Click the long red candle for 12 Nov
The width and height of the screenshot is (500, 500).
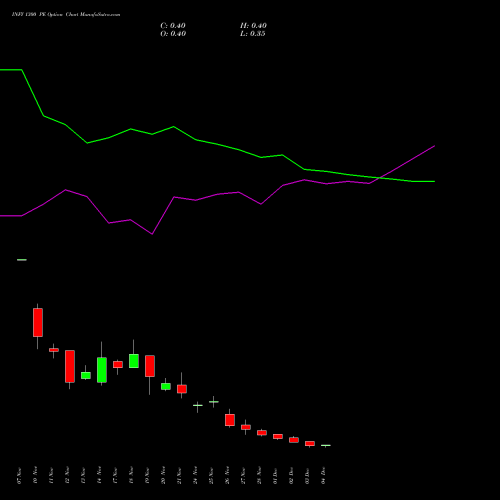click(70, 366)
